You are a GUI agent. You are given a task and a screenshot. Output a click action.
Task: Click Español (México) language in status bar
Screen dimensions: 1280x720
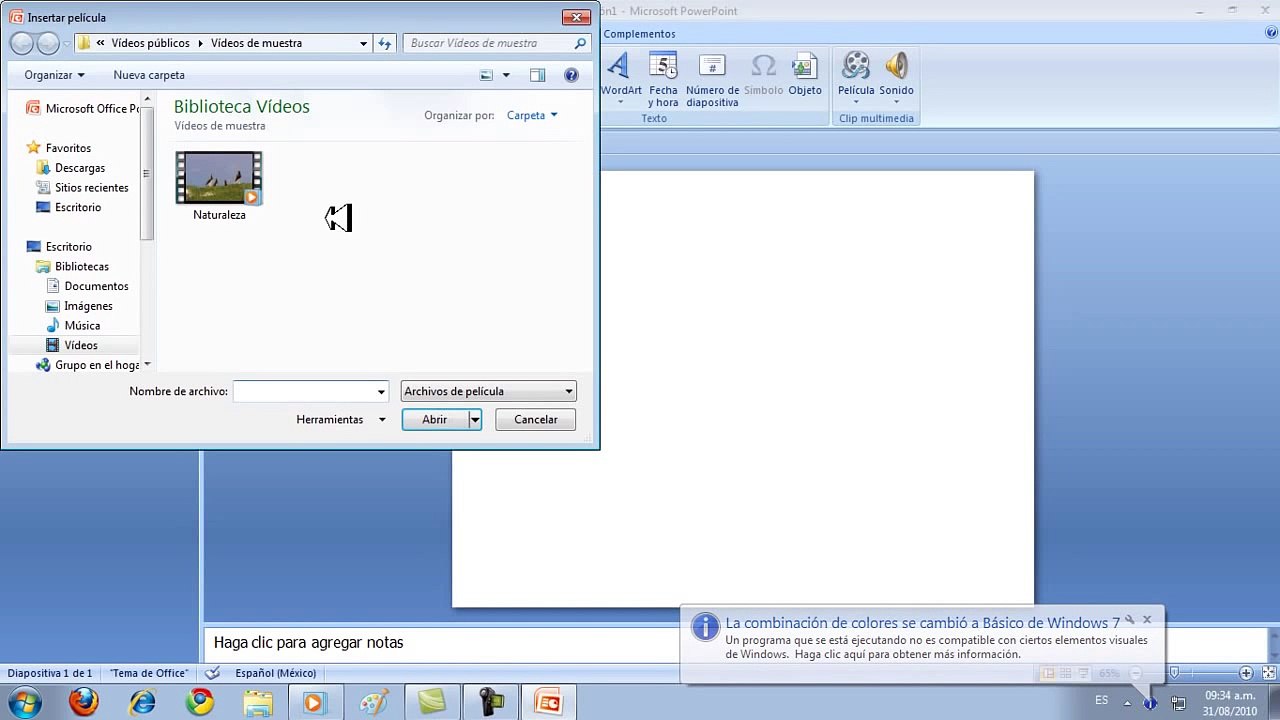coord(276,673)
